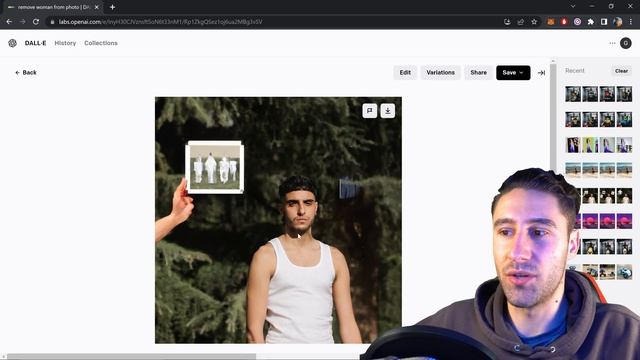The width and height of the screenshot is (640, 360).
Task: Open the Collections tab
Action: (x=101, y=43)
